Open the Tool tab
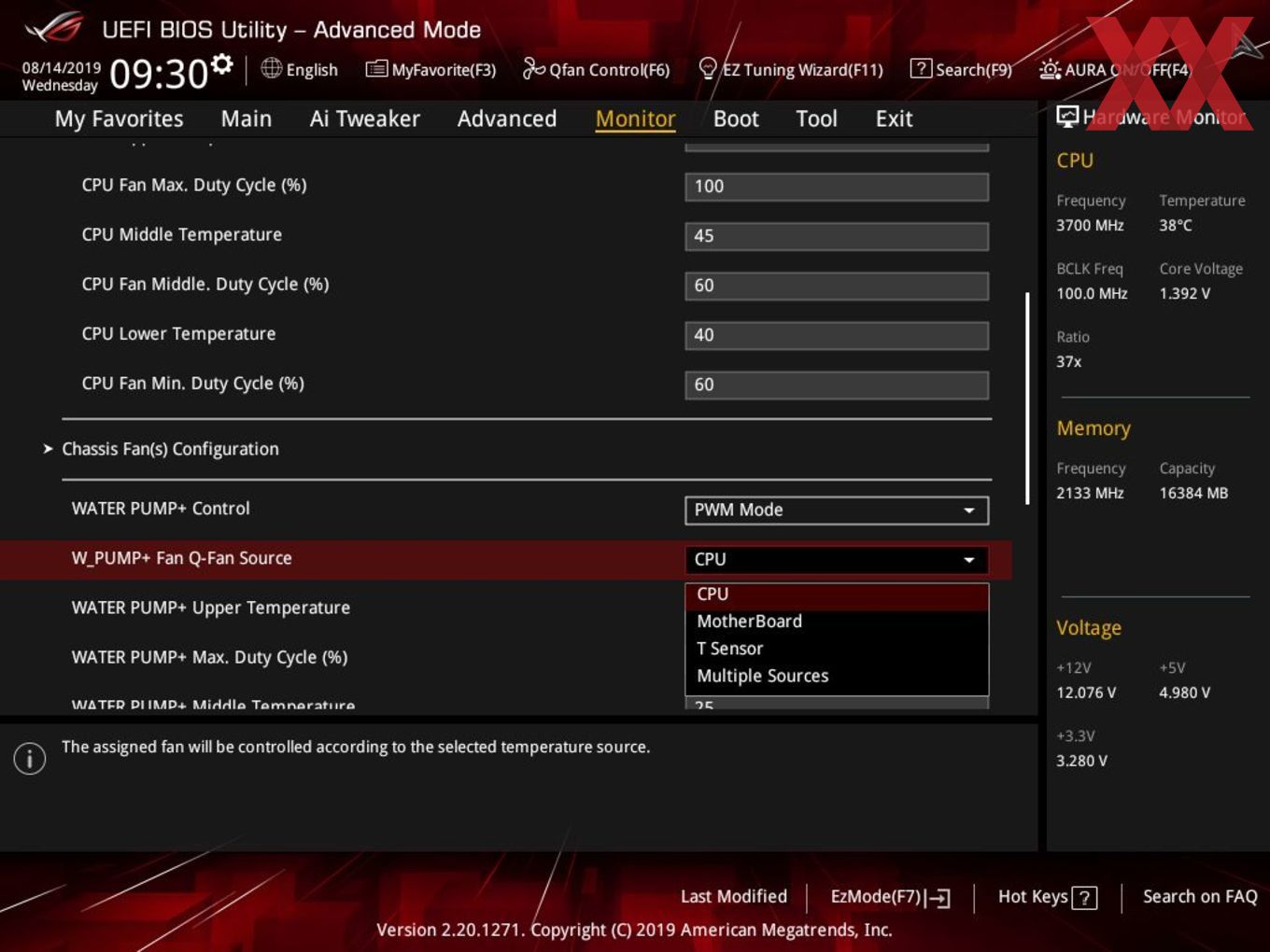The width and height of the screenshot is (1270, 952). coord(816,119)
